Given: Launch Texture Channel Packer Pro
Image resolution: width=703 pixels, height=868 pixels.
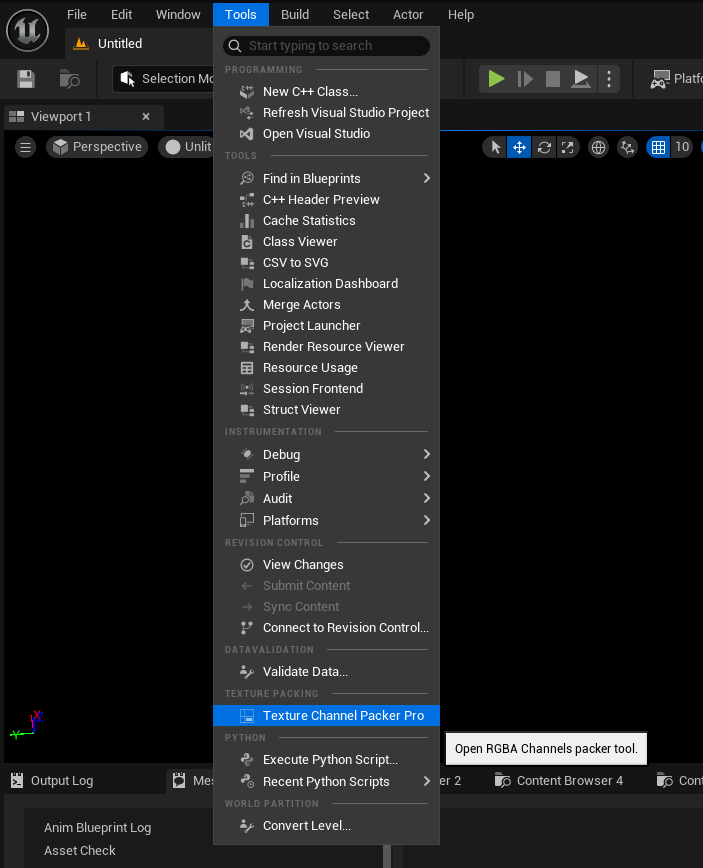Looking at the screenshot, I should tap(327, 716).
